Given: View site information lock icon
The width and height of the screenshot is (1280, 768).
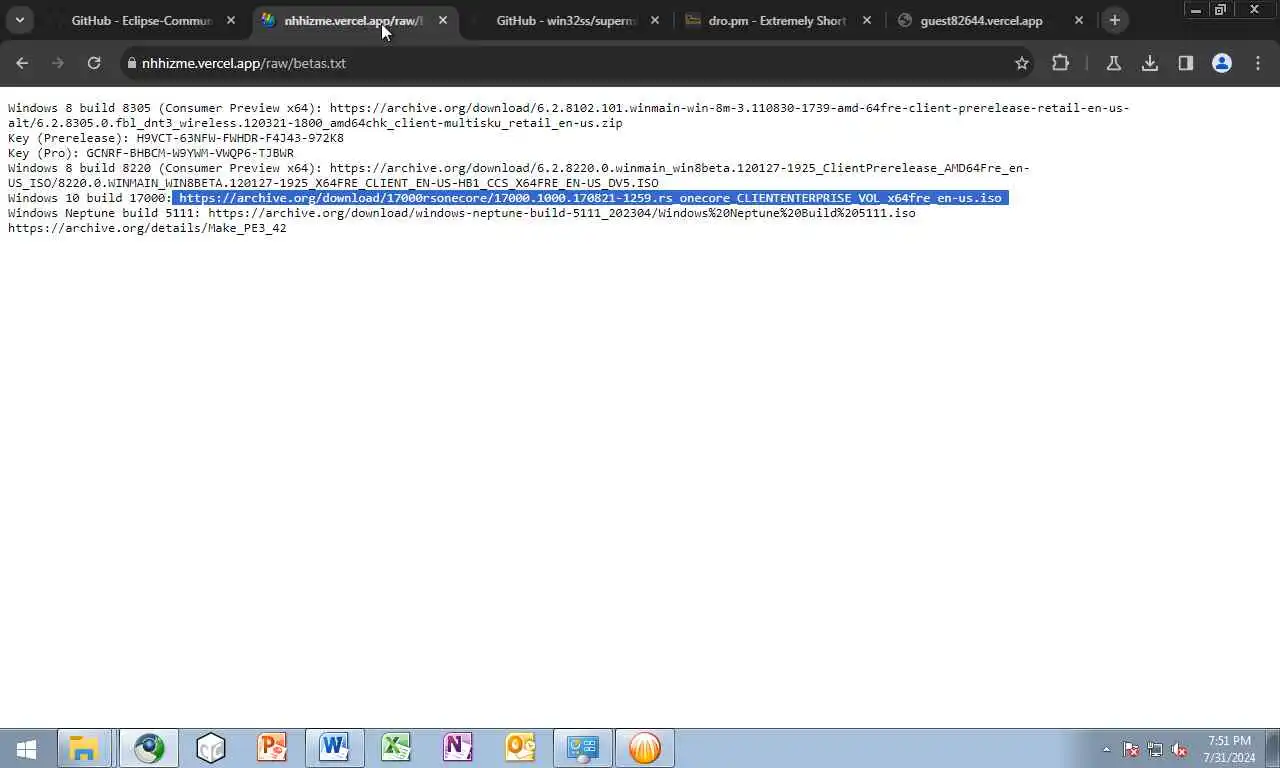Looking at the screenshot, I should tap(131, 63).
